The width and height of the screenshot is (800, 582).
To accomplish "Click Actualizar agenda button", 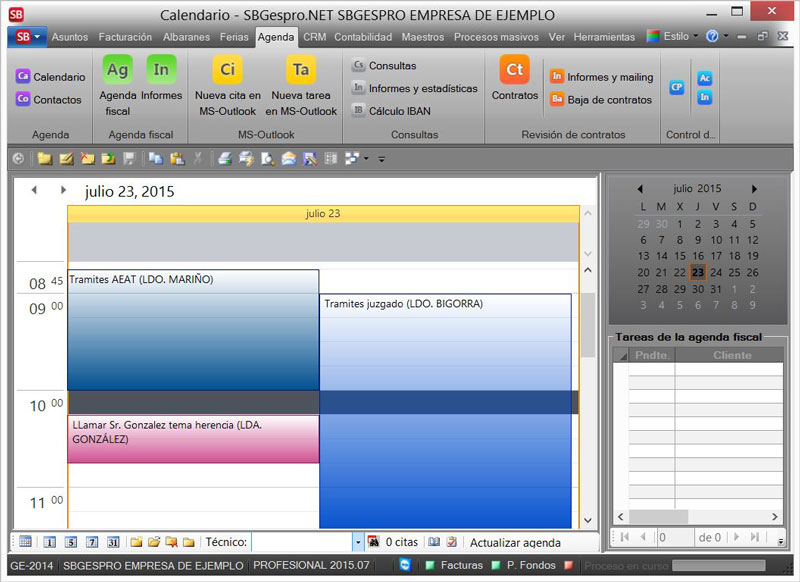I will coord(515,543).
